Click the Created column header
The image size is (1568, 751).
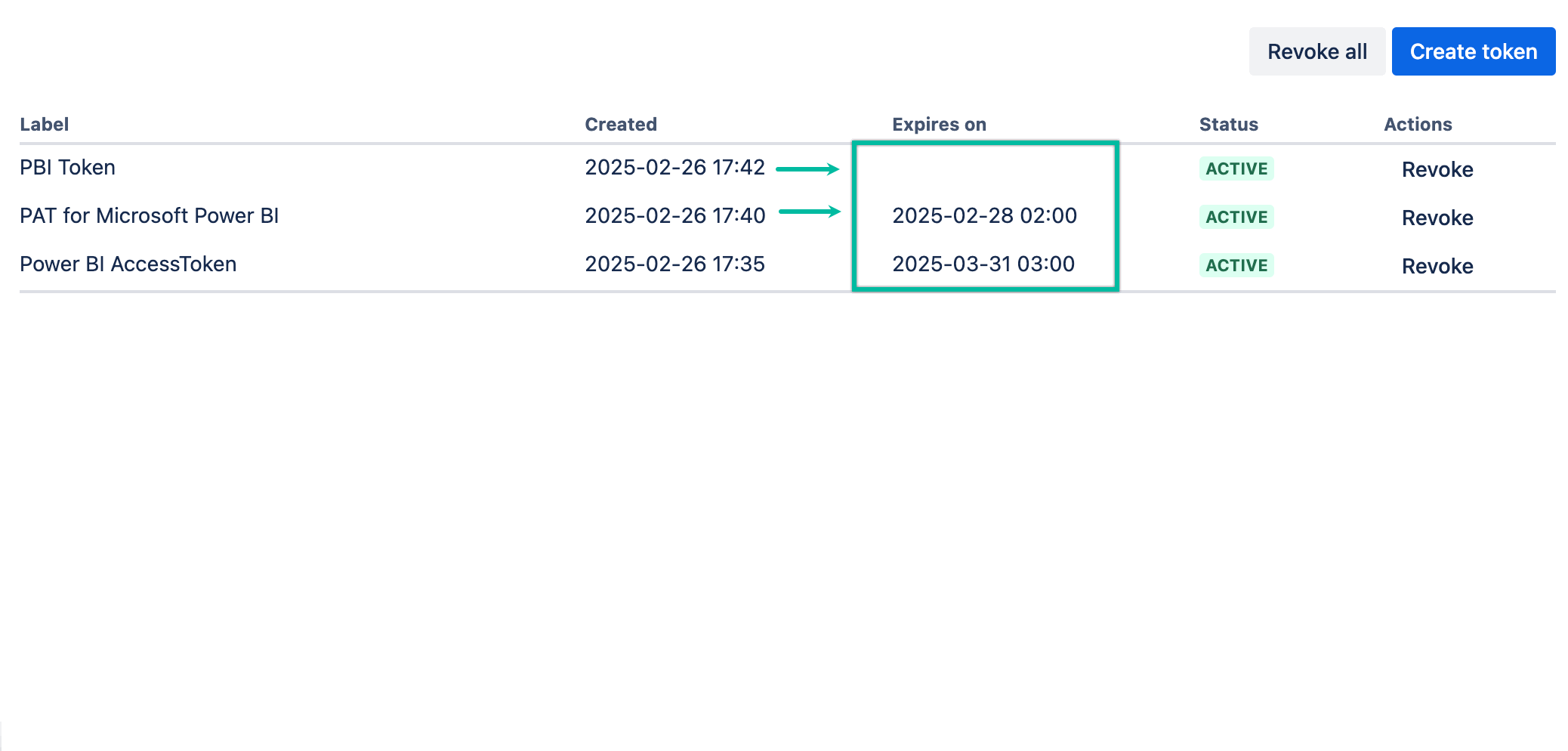click(x=621, y=124)
